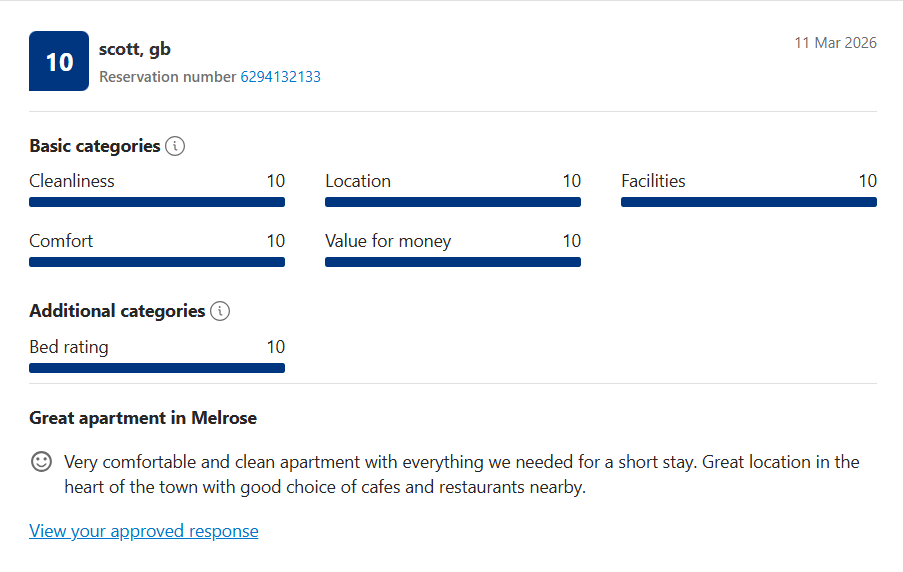Open reservation number 6294132133 link

pos(280,77)
